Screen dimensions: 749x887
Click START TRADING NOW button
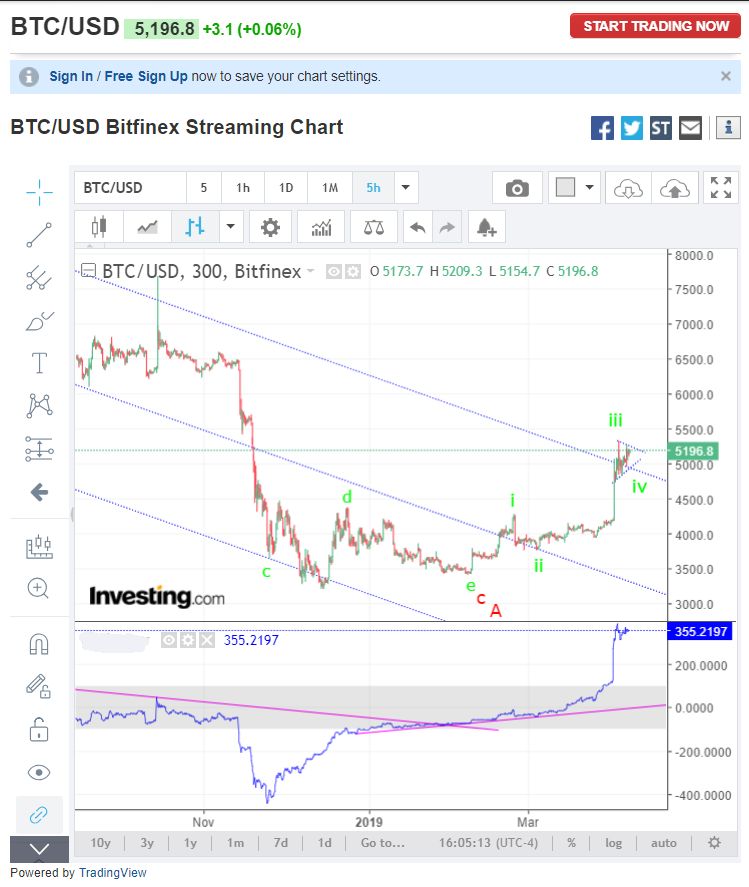coord(655,26)
